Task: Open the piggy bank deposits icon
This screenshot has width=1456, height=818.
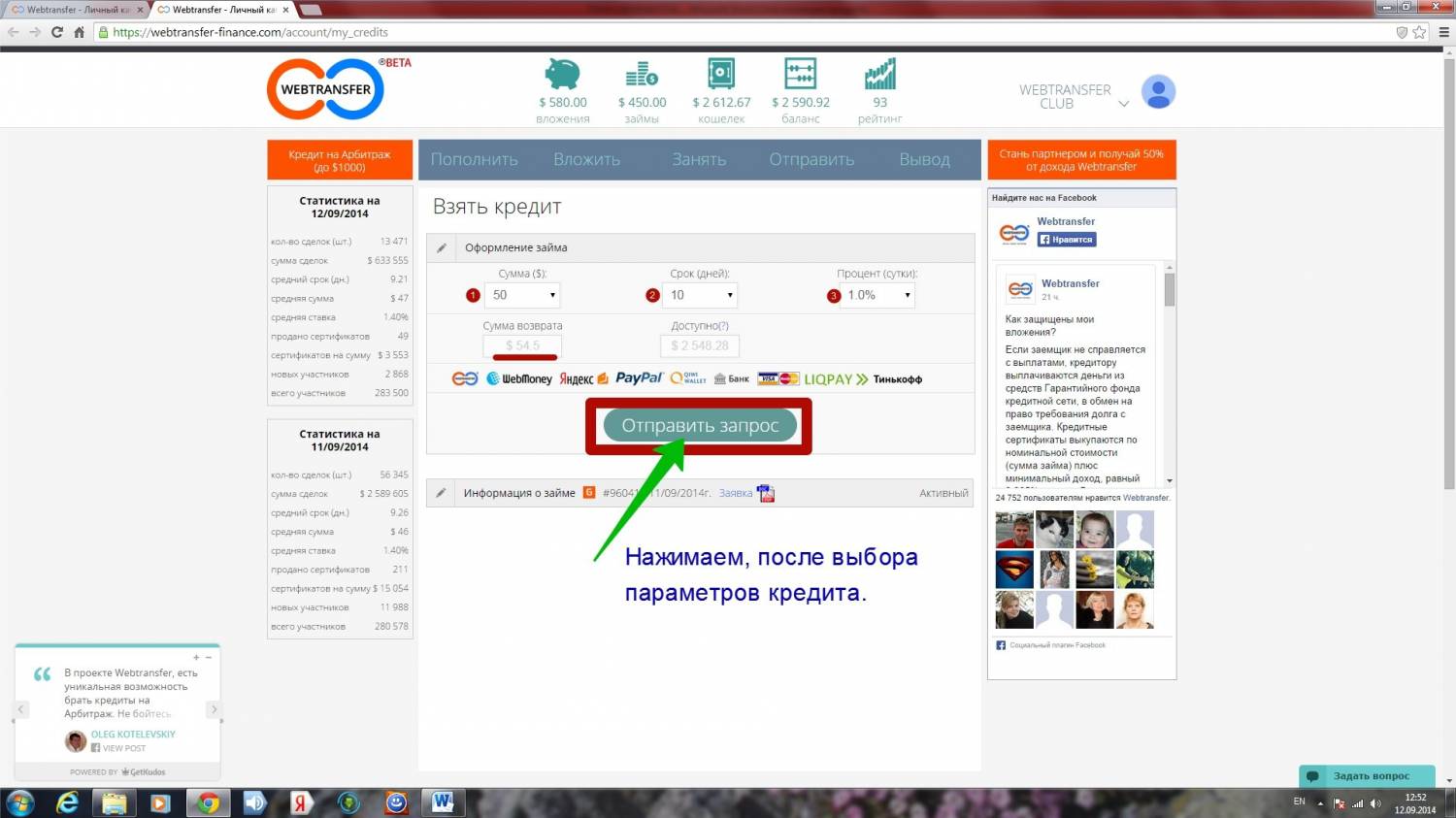Action: [562, 75]
